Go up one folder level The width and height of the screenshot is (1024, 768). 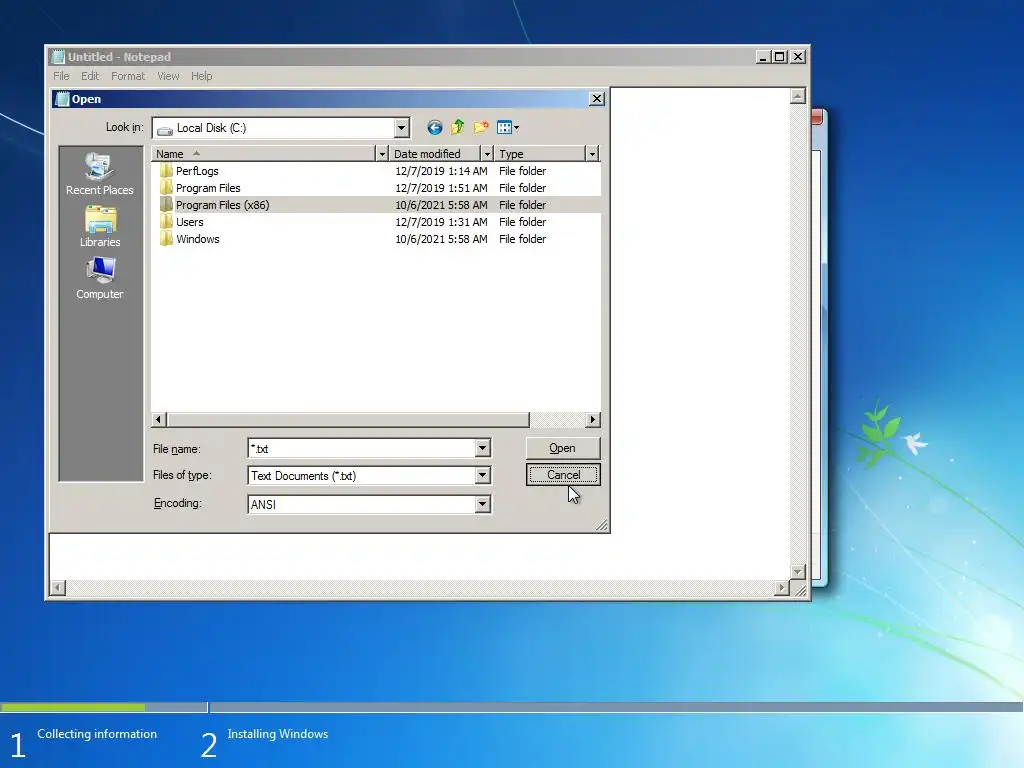(x=458, y=127)
